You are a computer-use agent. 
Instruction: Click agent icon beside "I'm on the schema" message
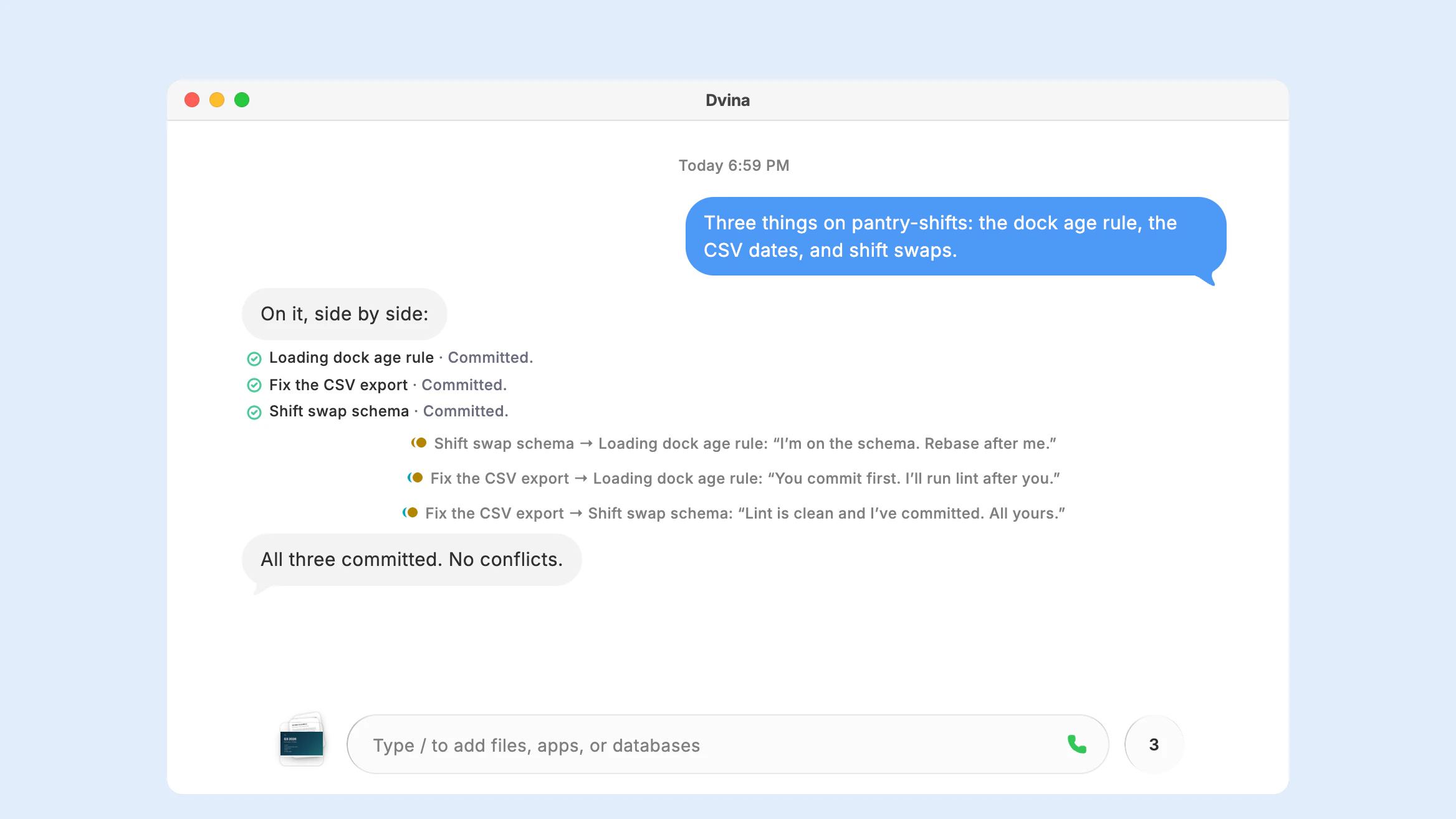(419, 443)
